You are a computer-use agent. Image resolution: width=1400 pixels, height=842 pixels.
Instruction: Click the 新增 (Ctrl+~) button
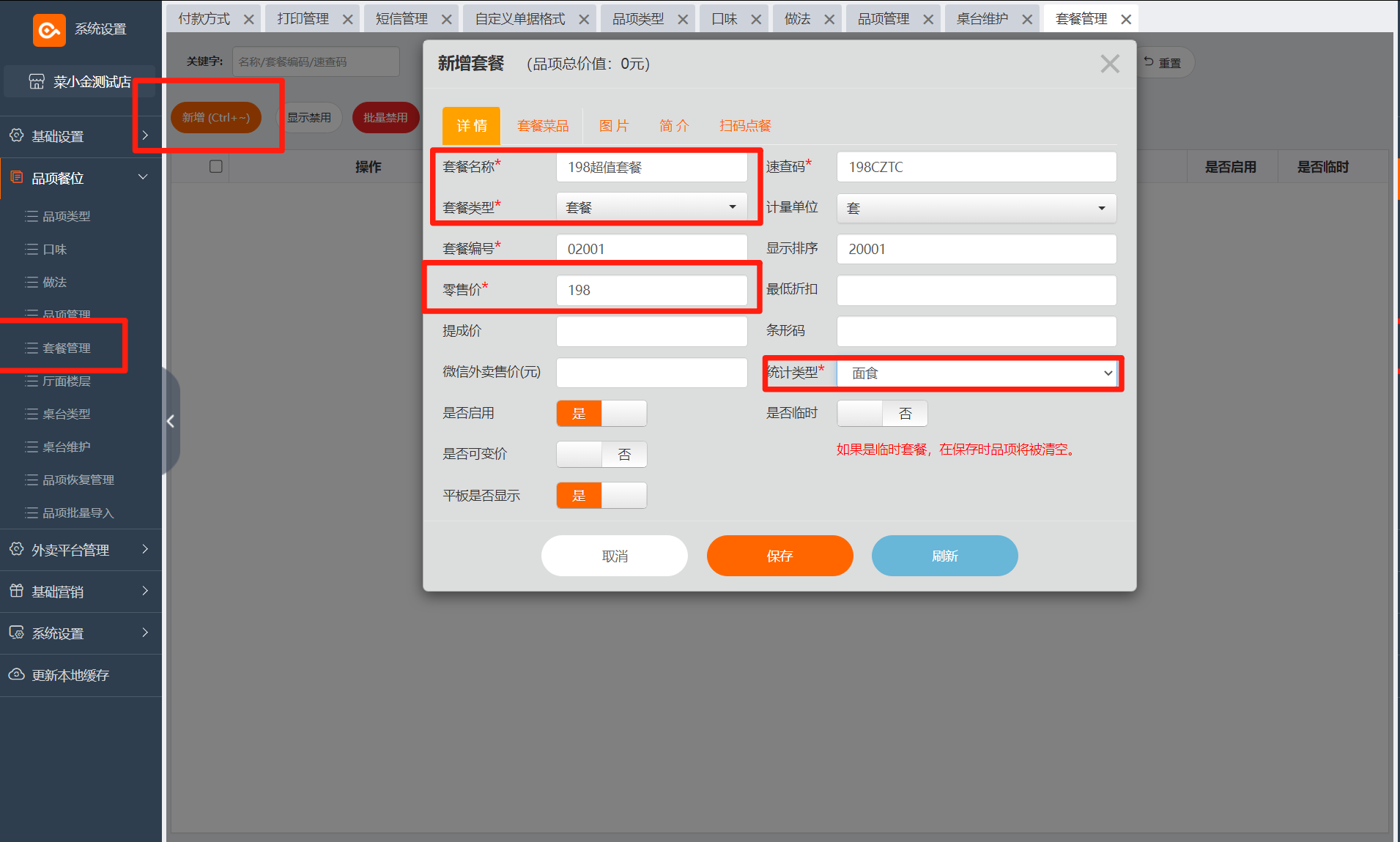216,117
